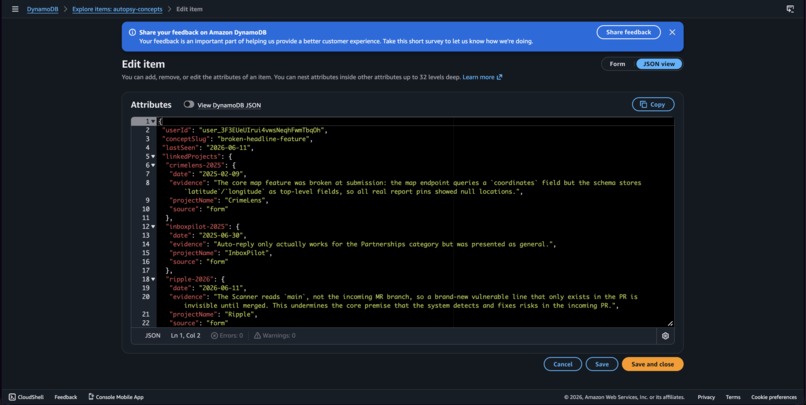The height and width of the screenshot is (405, 806).
Task: Go to the DynamoDB breadcrumb link
Action: click(43, 9)
